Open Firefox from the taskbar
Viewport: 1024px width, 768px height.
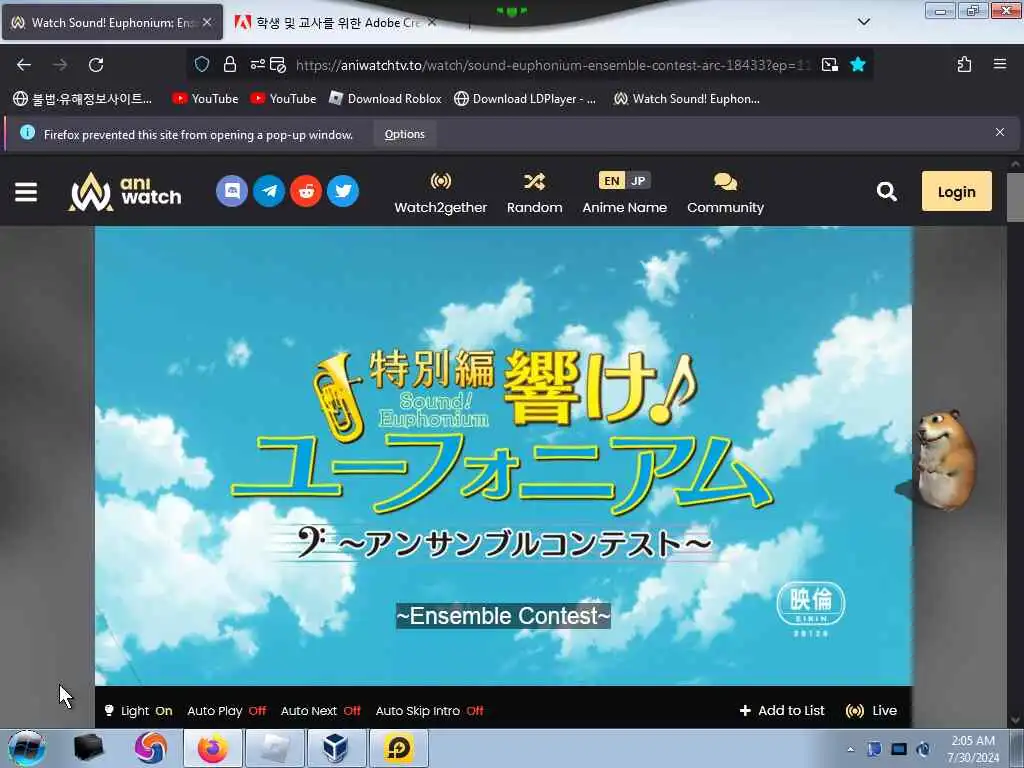[213, 748]
